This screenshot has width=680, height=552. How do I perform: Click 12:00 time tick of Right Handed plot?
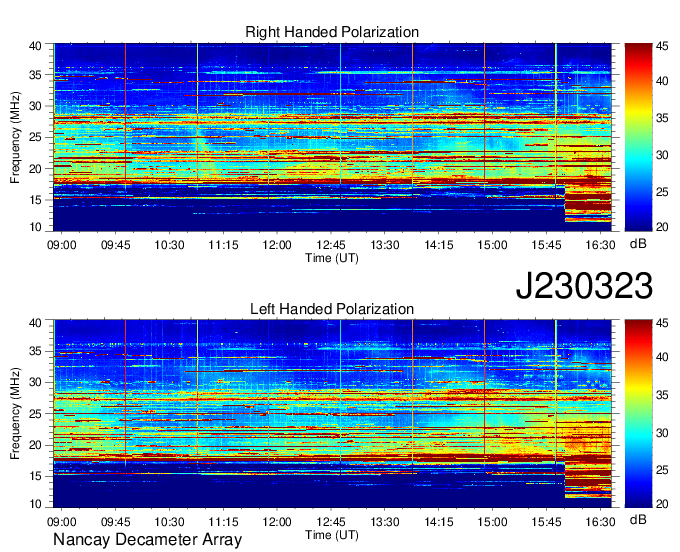point(277,245)
